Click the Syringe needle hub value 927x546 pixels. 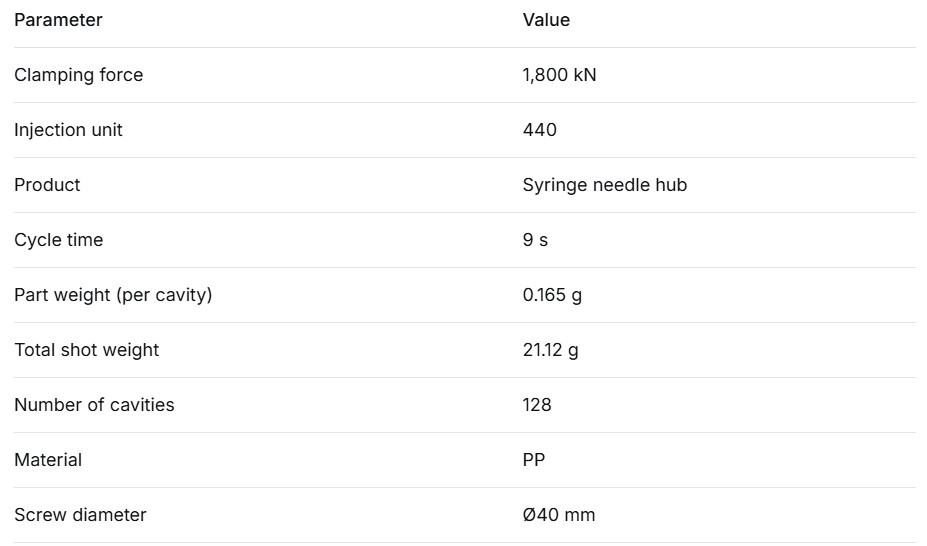tap(605, 185)
